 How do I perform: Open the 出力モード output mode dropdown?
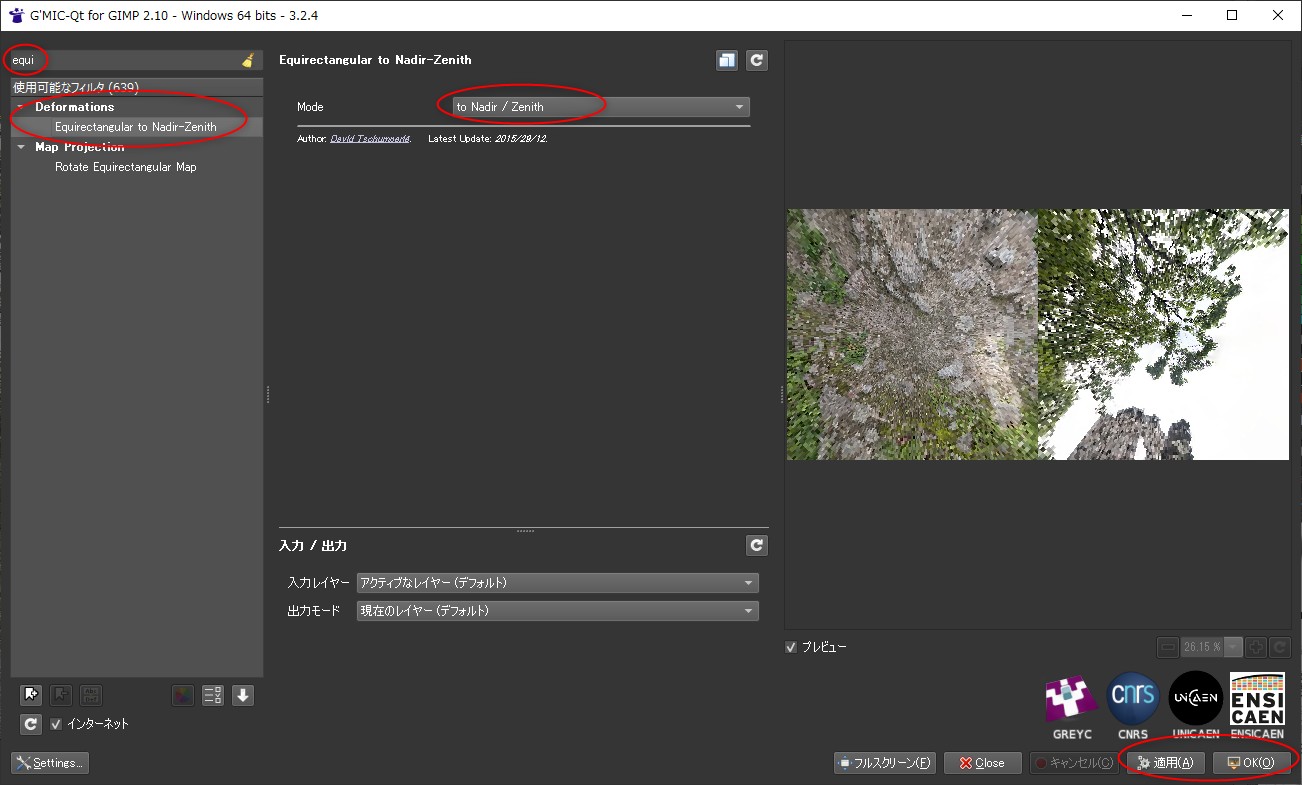(557, 611)
